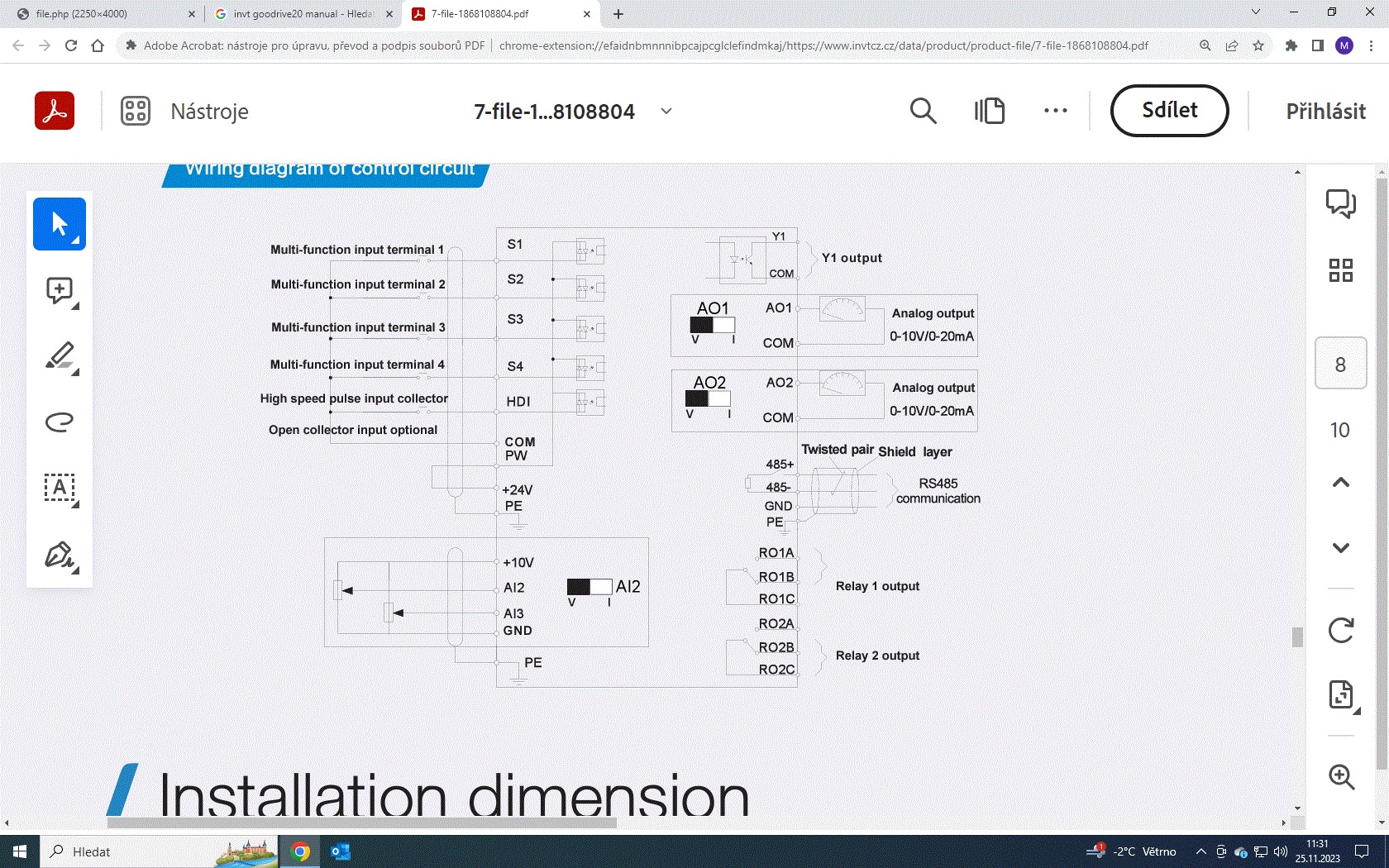Viewport: 1389px width, 868px height.
Task: Click the Sdílet share button
Action: (x=1169, y=111)
